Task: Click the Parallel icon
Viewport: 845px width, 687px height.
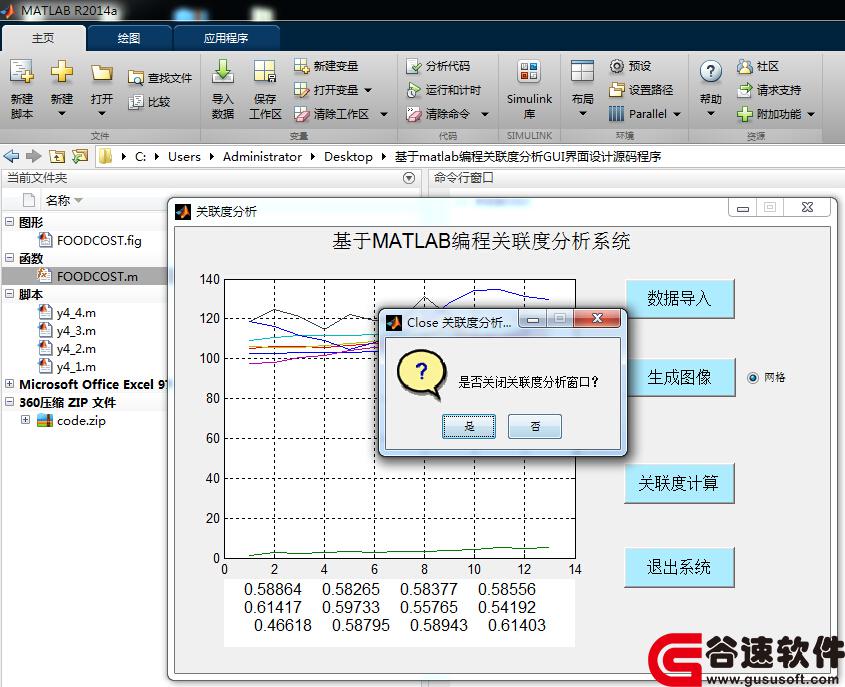Action: [617, 114]
